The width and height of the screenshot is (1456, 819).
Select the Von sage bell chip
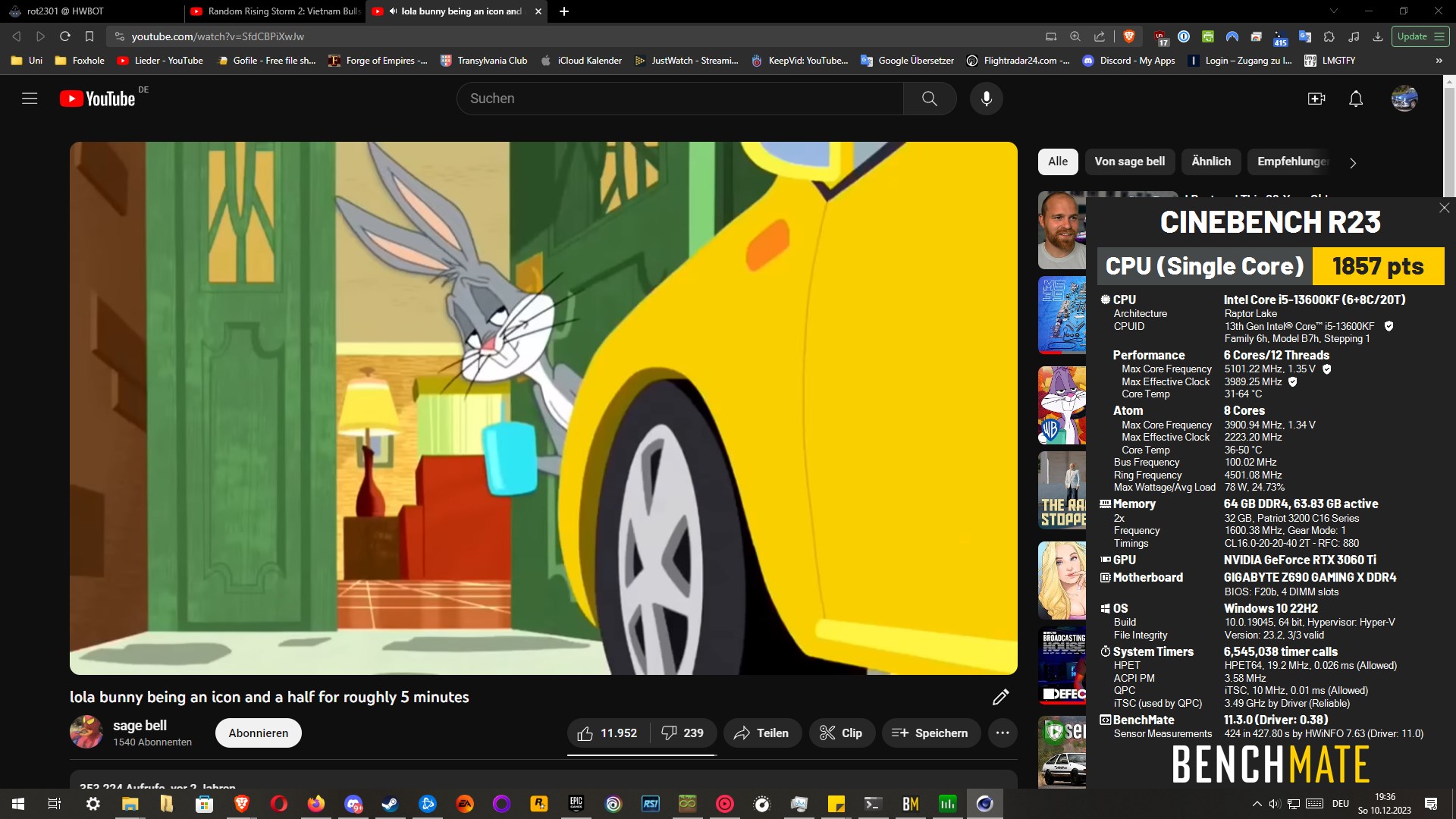coord(1129,162)
